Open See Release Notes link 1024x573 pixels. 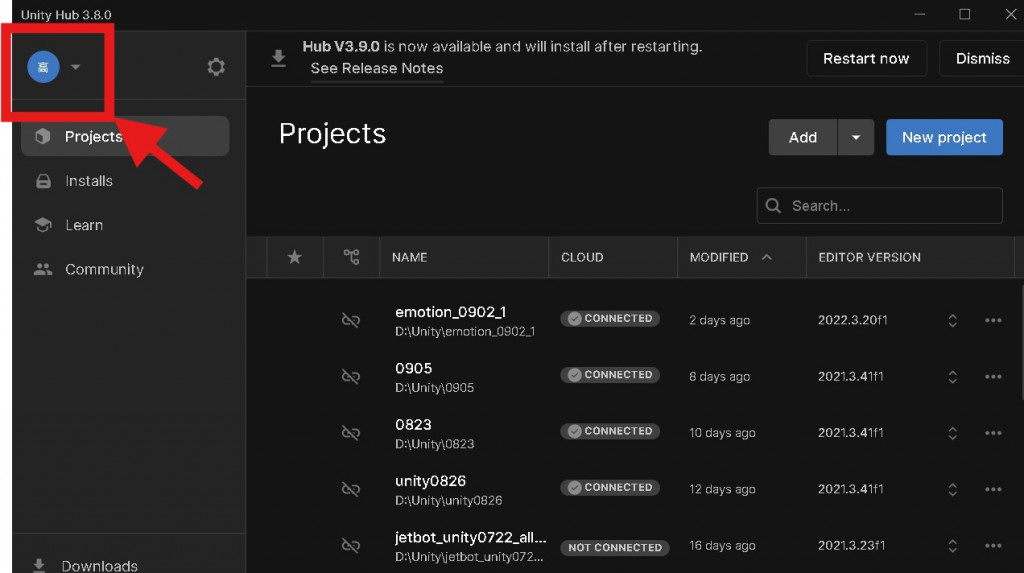tap(377, 68)
